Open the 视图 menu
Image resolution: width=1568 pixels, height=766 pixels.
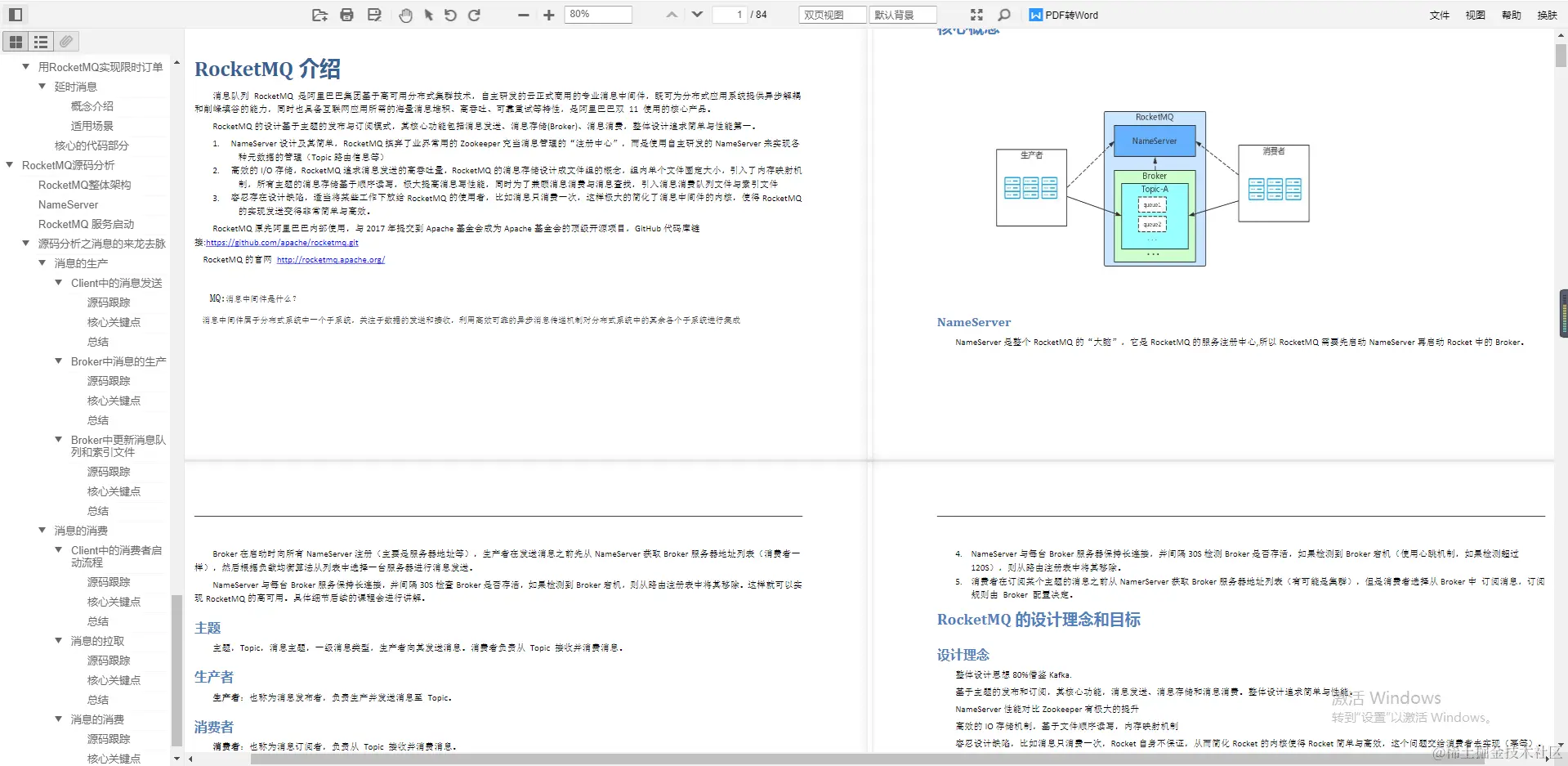(x=1475, y=15)
